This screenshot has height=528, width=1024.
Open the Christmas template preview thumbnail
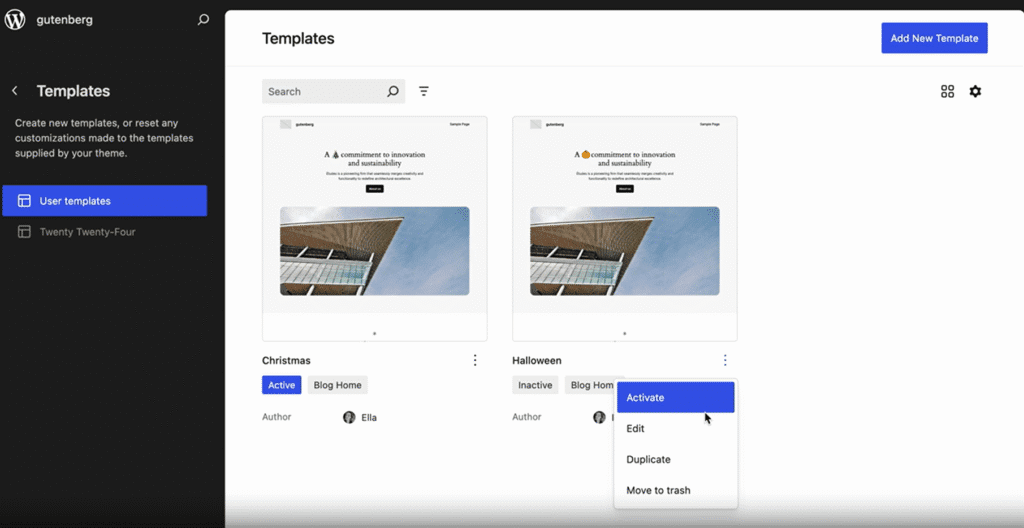[374, 229]
